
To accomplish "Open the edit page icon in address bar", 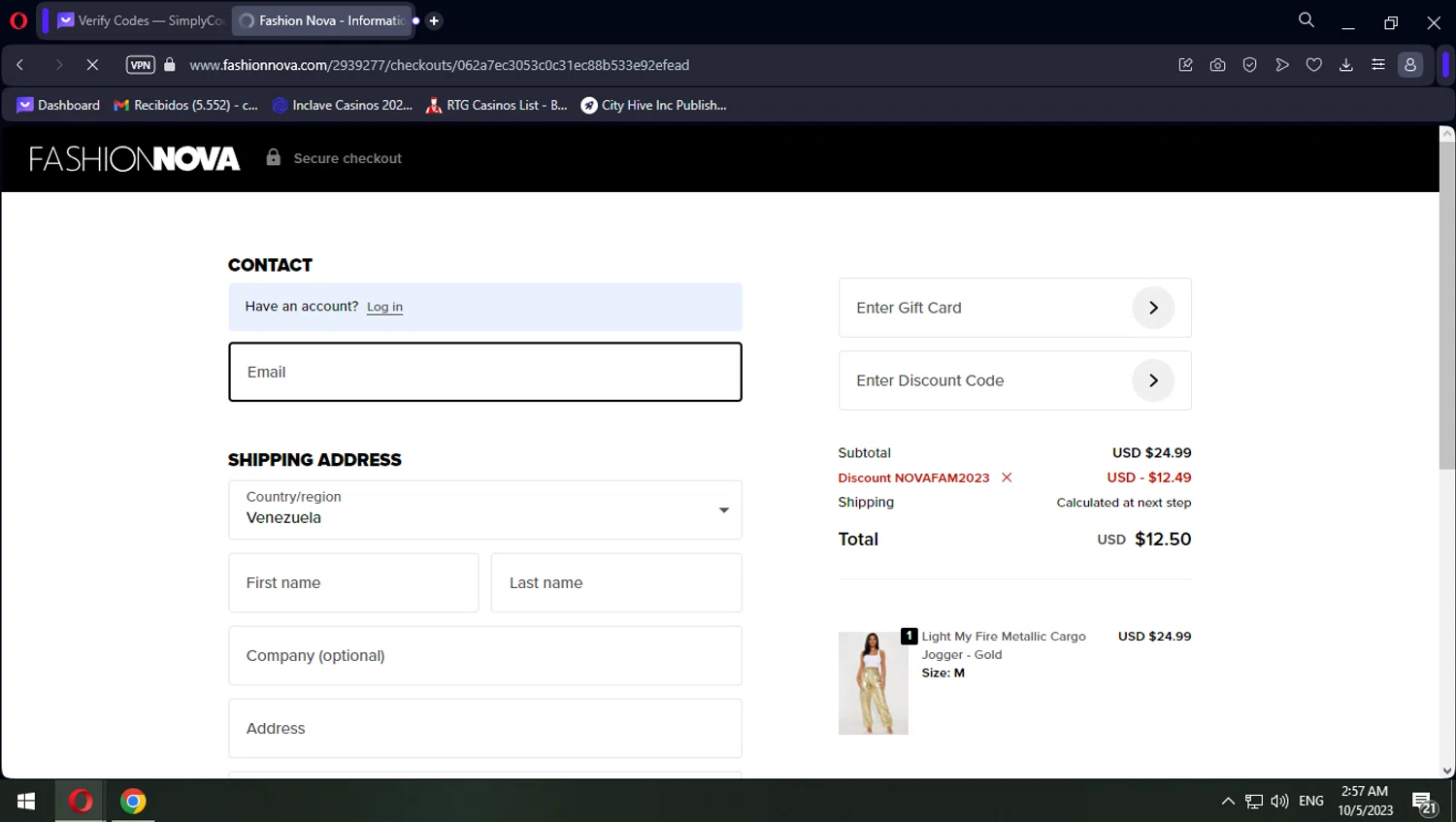I will 1185,65.
